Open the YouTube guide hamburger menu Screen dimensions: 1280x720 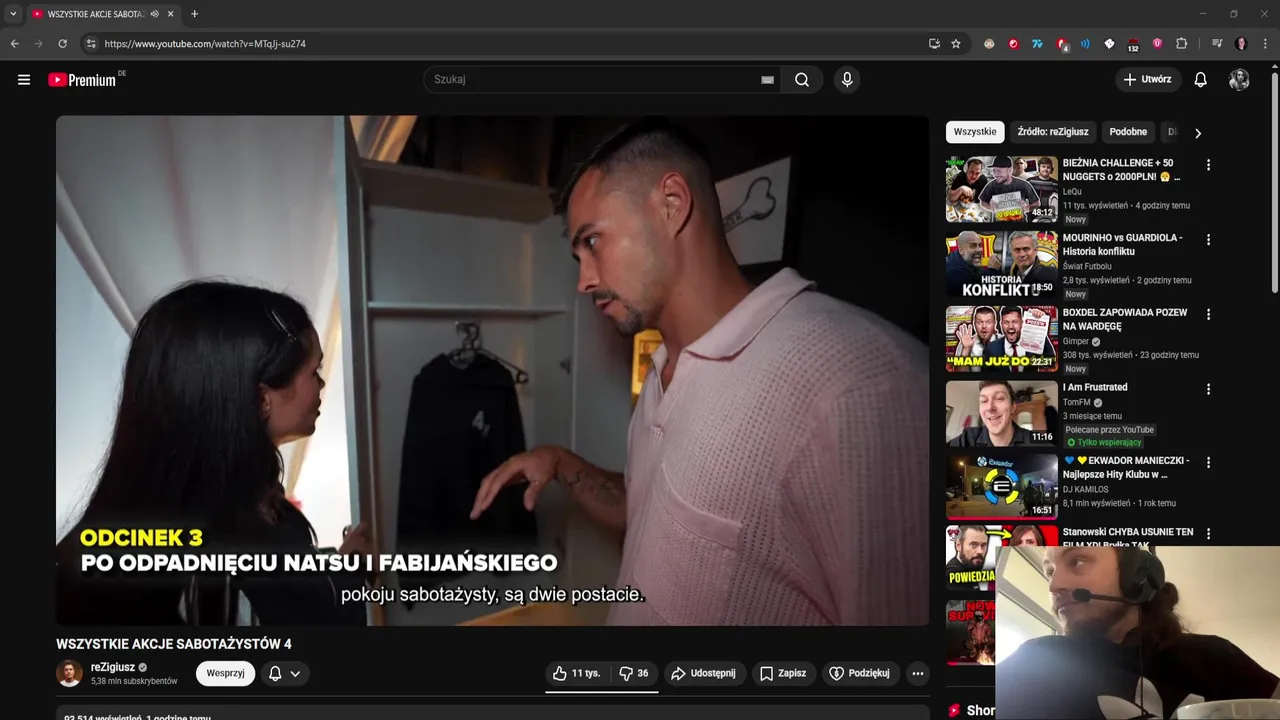point(24,80)
